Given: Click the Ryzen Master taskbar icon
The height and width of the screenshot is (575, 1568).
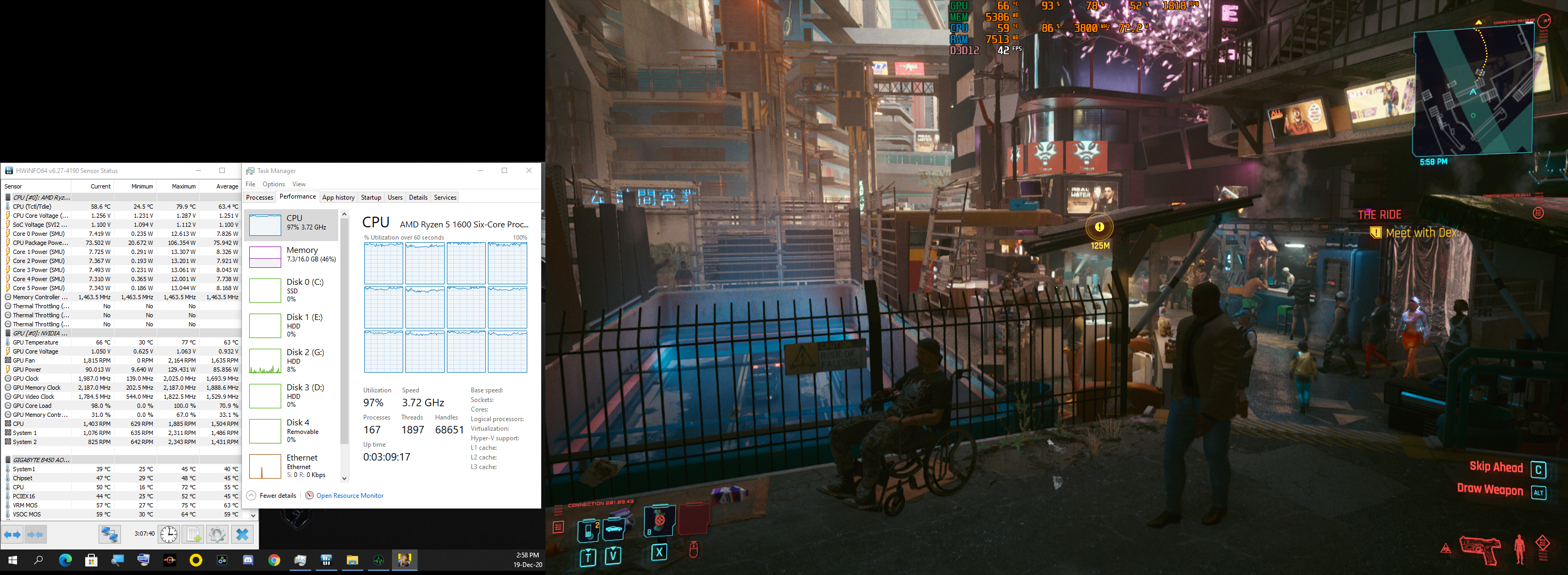Looking at the screenshot, I should tap(170, 560).
